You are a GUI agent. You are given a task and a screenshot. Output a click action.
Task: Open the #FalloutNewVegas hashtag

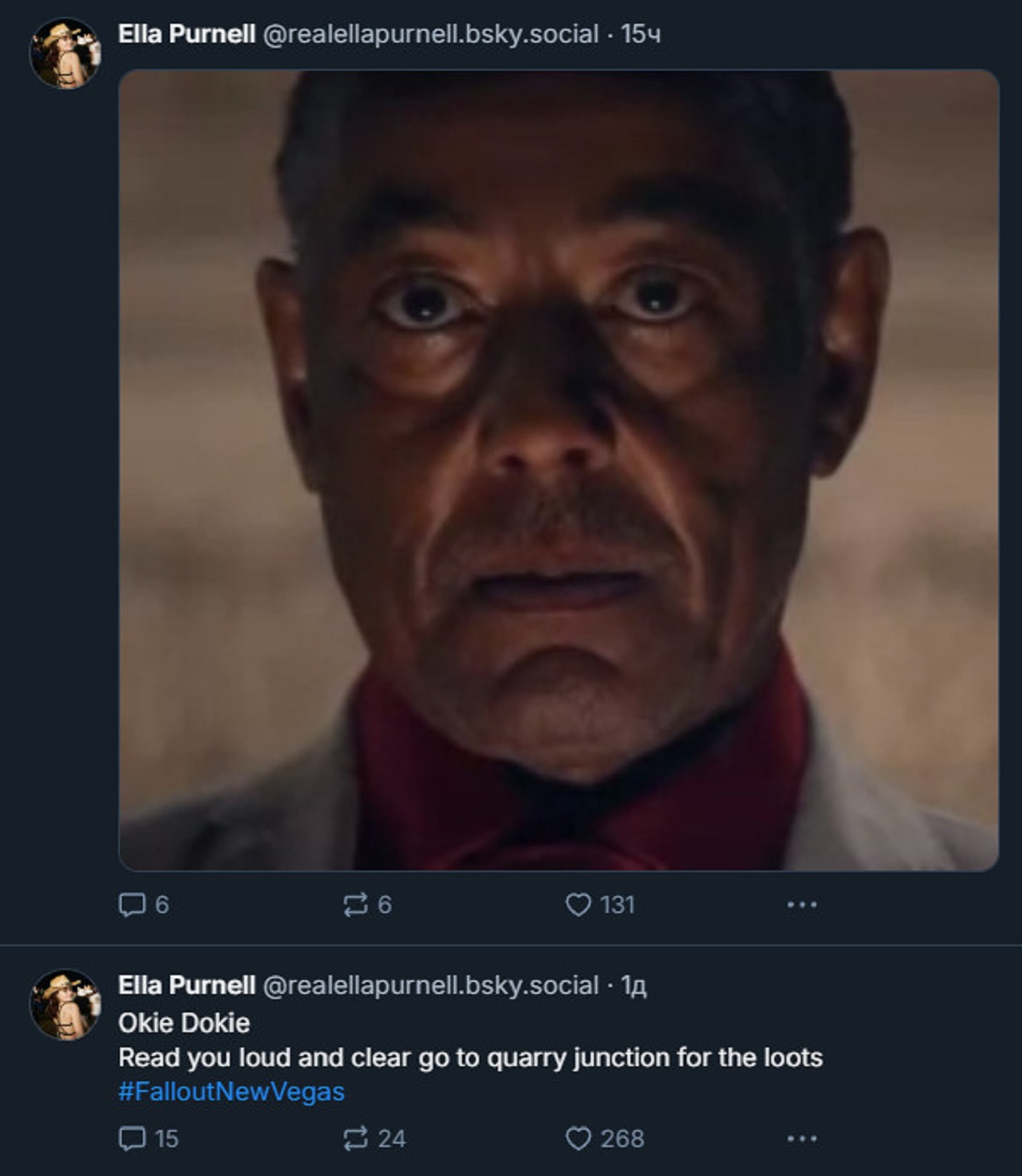click(x=231, y=1092)
